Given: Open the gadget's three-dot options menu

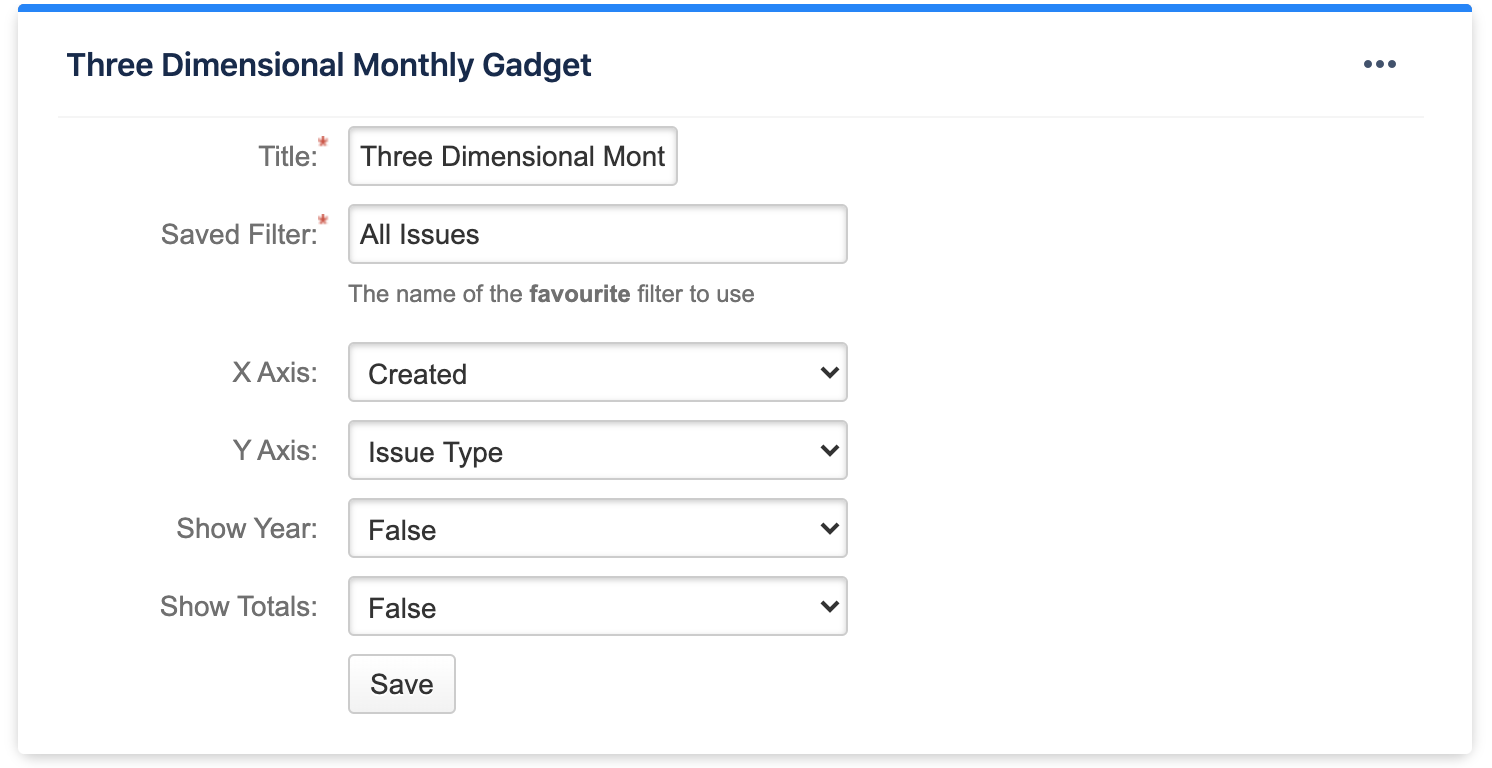Looking at the screenshot, I should 1379,64.
